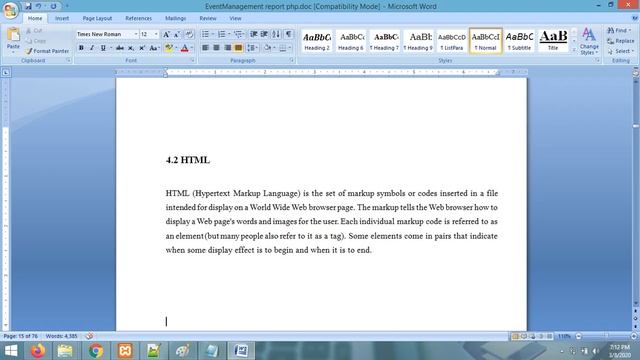The image size is (640, 360).
Task: Apply the ListPara style
Action: 451,41
